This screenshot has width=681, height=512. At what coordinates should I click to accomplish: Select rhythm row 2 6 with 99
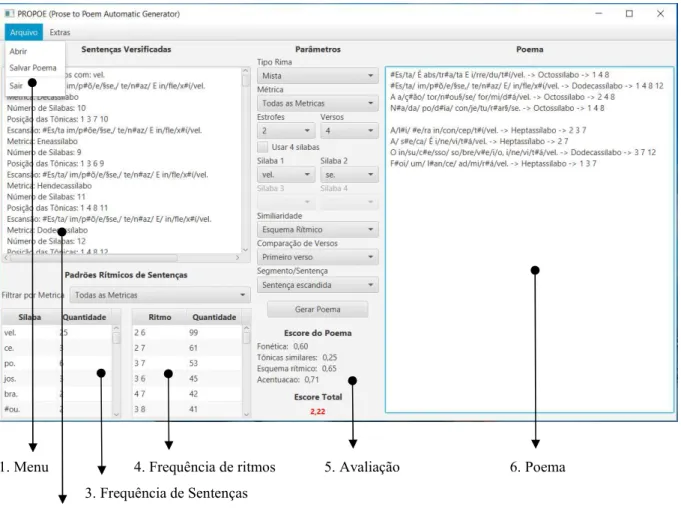coord(187,333)
